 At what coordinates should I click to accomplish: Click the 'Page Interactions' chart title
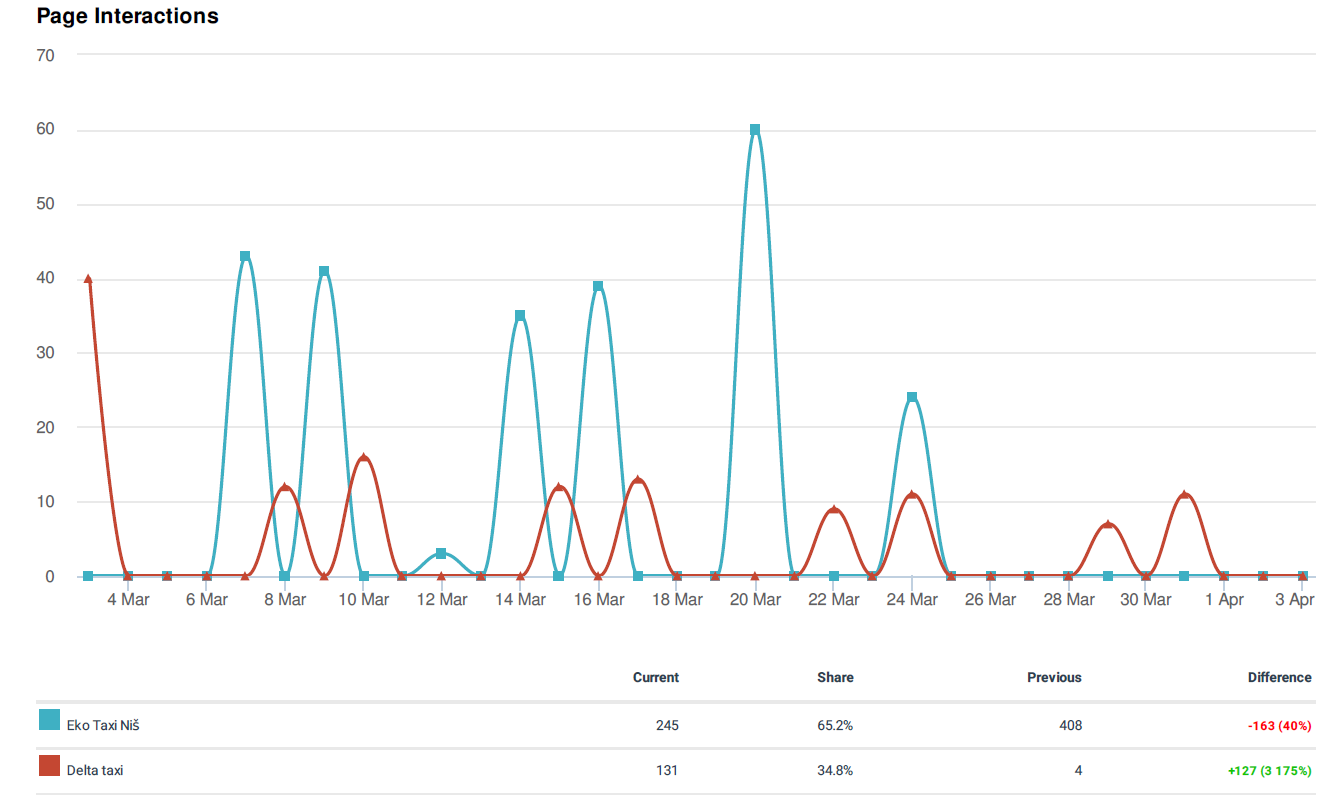coord(127,16)
